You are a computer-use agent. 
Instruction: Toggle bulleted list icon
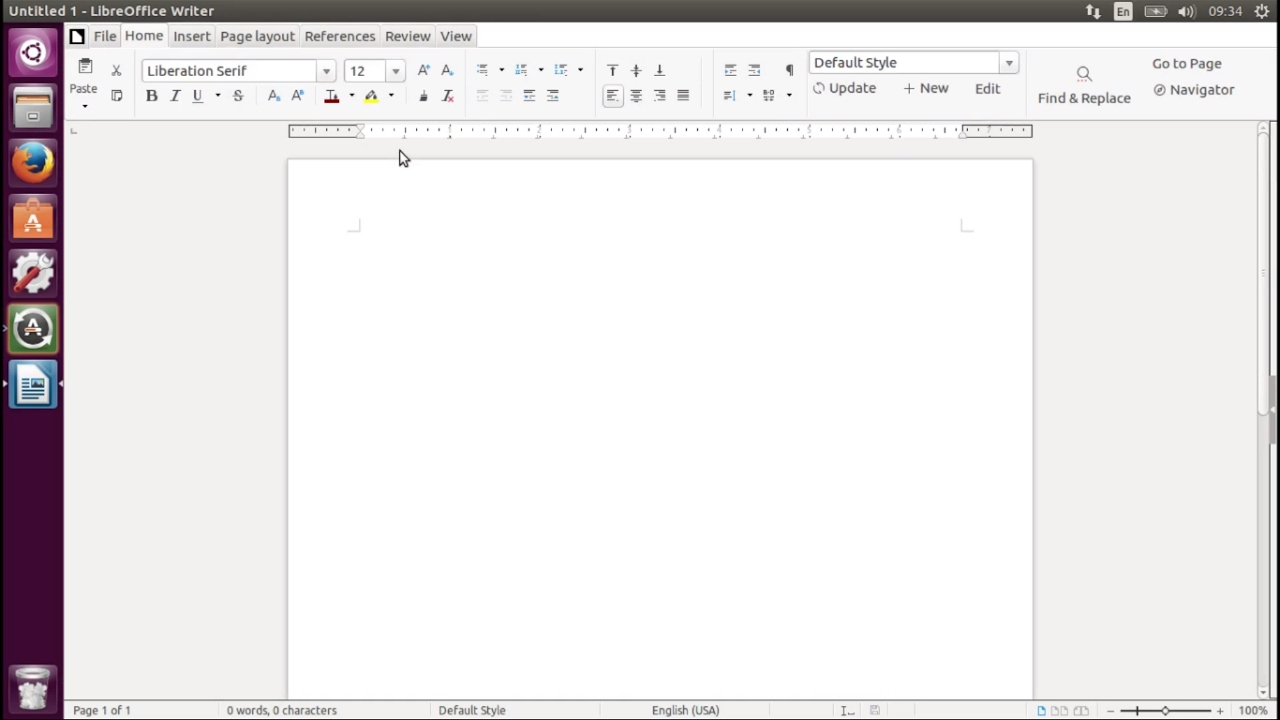tap(482, 70)
